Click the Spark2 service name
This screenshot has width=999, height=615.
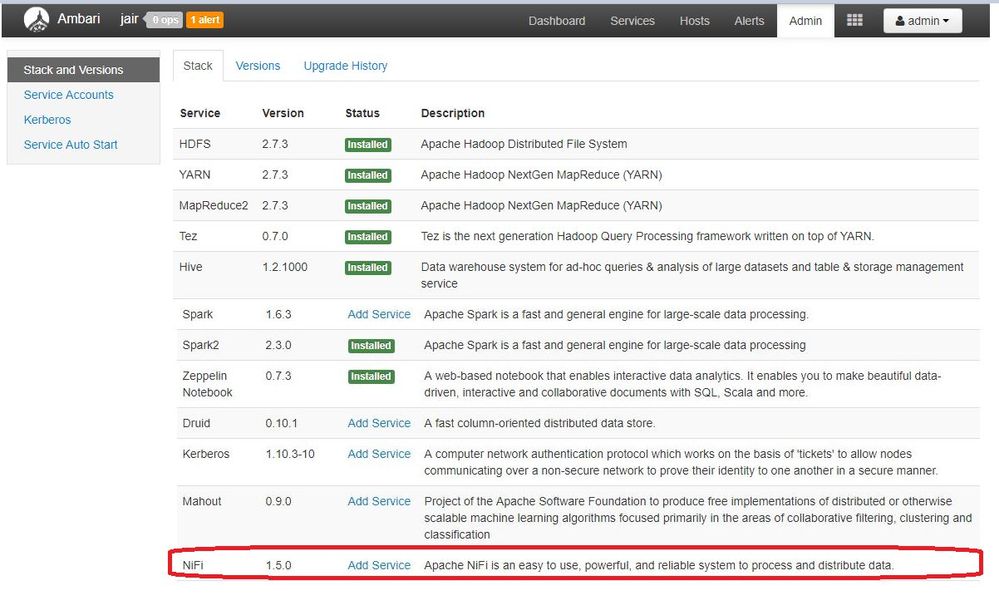point(200,345)
